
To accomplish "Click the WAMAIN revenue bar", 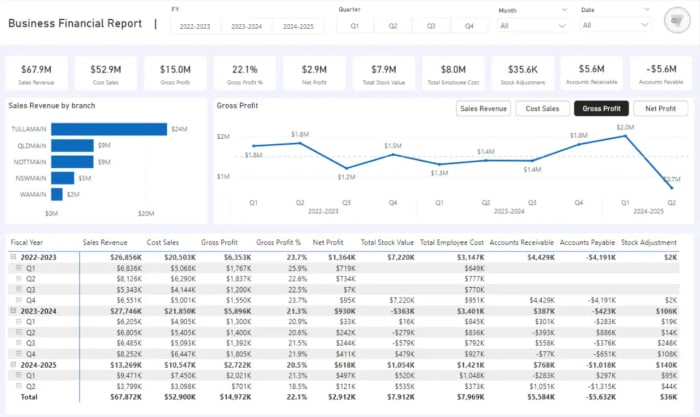I will [x=57, y=194].
